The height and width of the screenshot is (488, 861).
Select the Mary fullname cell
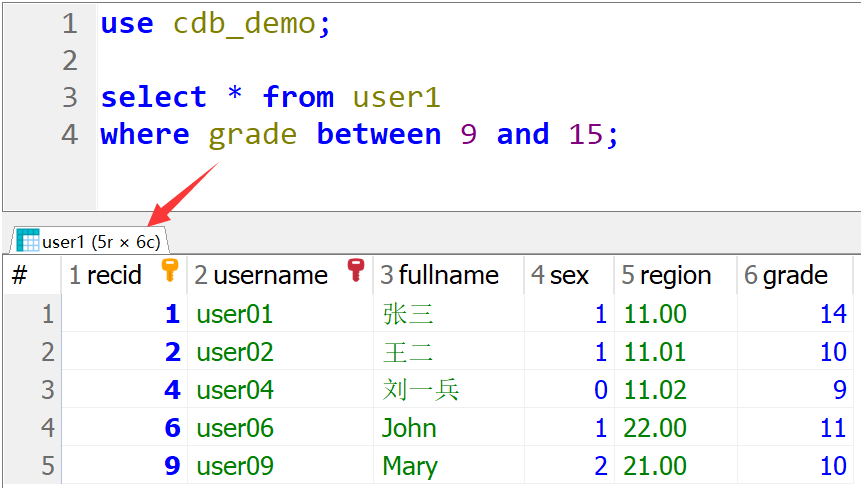410,466
